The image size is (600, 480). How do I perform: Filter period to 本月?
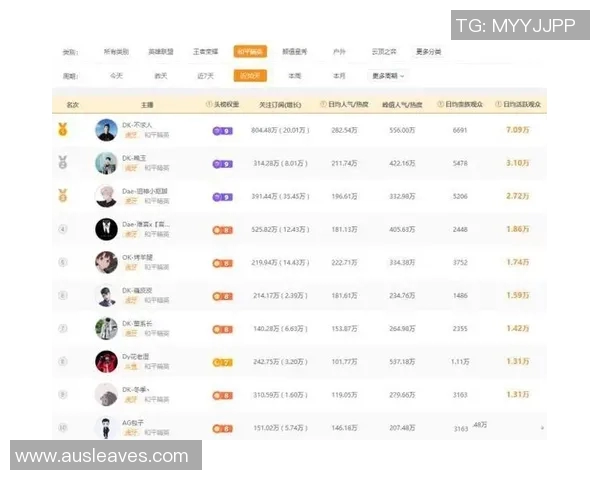coord(339,76)
